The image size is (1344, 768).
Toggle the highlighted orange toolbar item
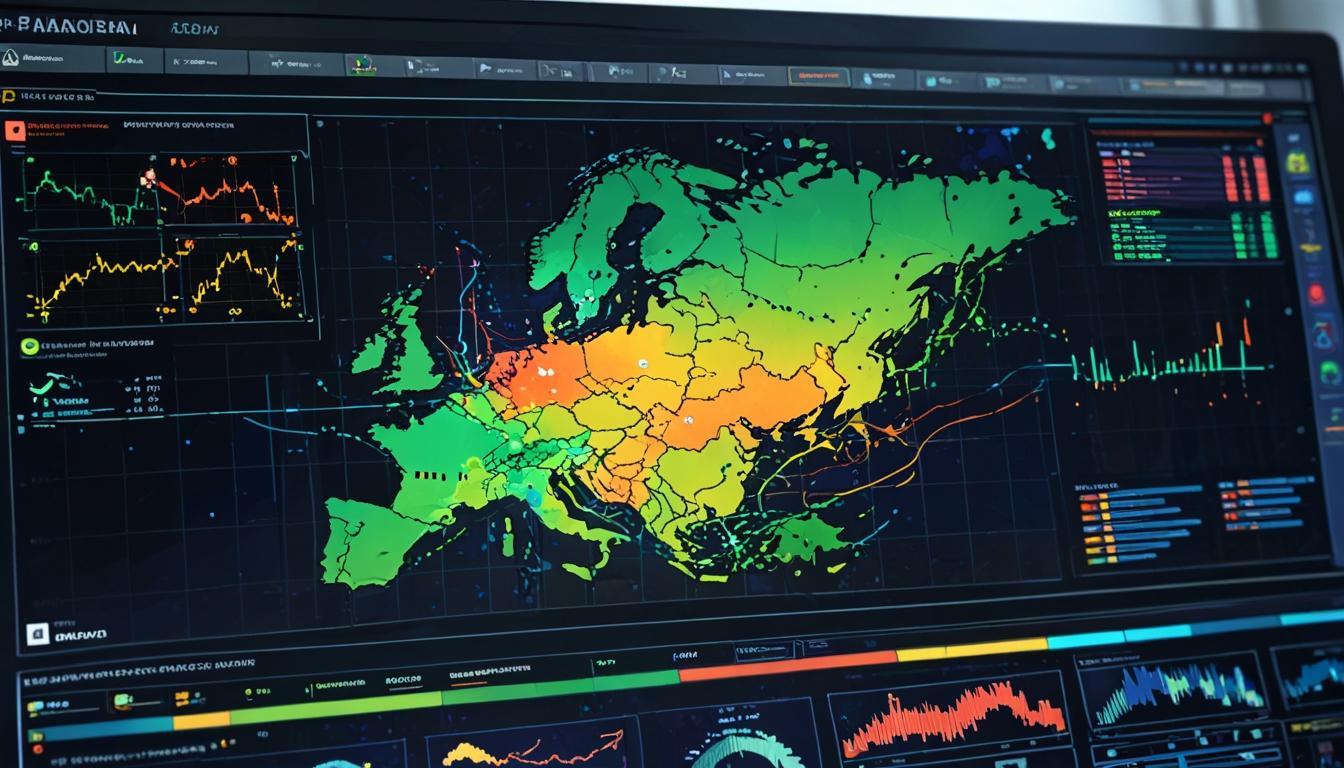click(x=820, y=75)
